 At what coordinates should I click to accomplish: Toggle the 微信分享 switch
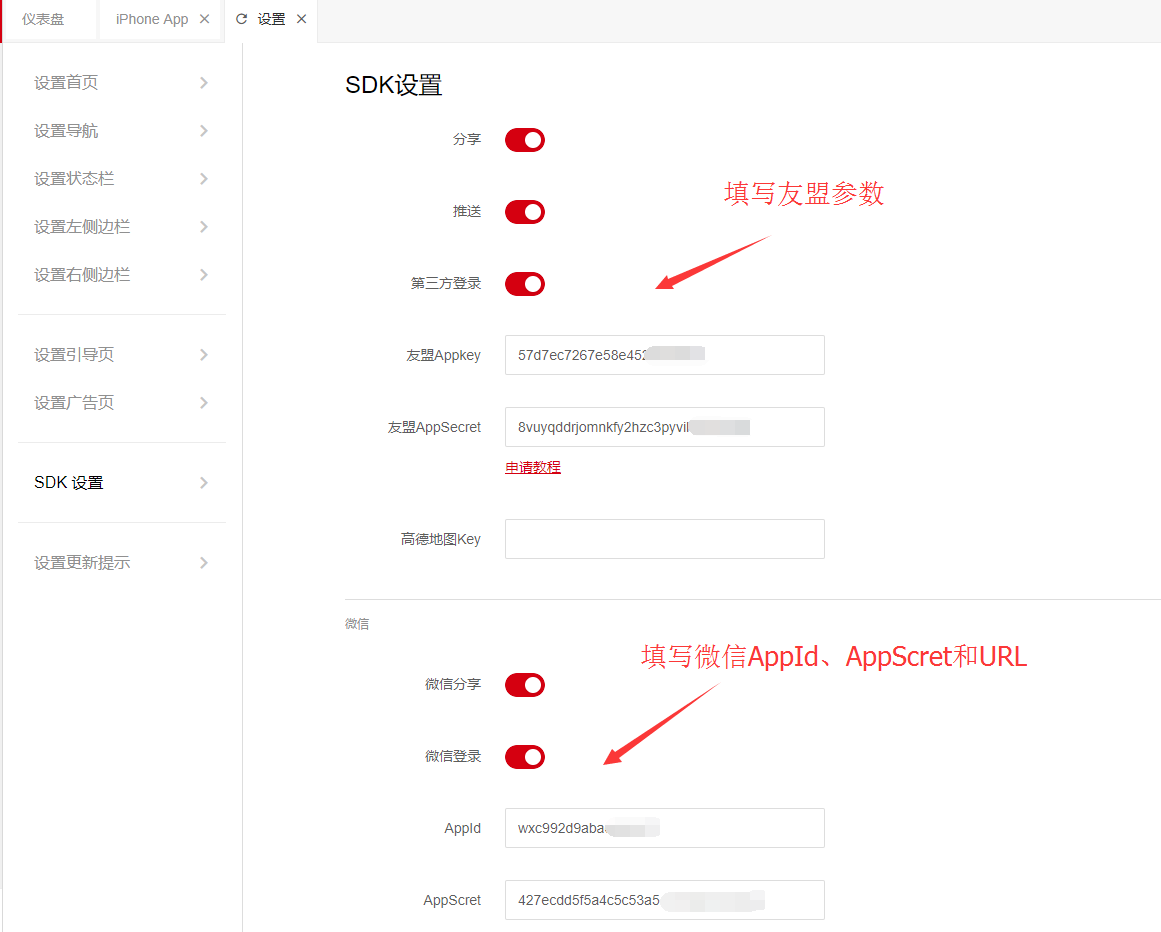(524, 685)
